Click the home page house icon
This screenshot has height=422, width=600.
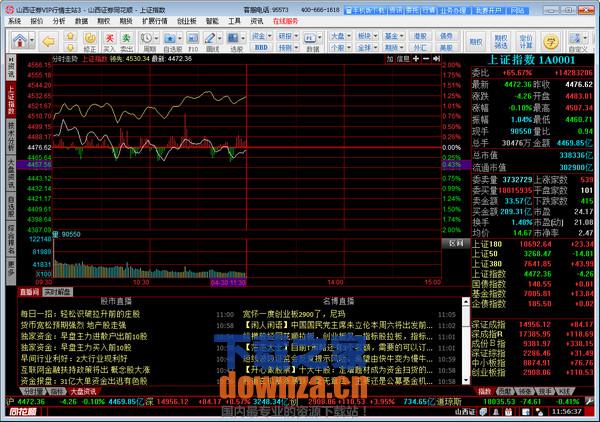[20, 41]
